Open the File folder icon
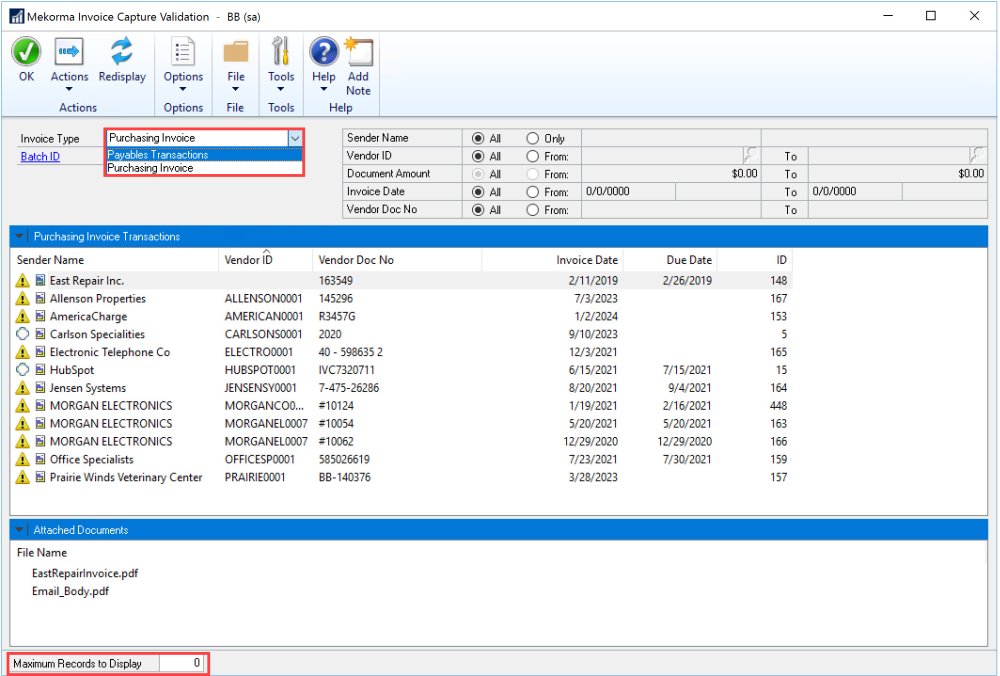Image resolution: width=1000 pixels, height=676 pixels. coord(235,53)
